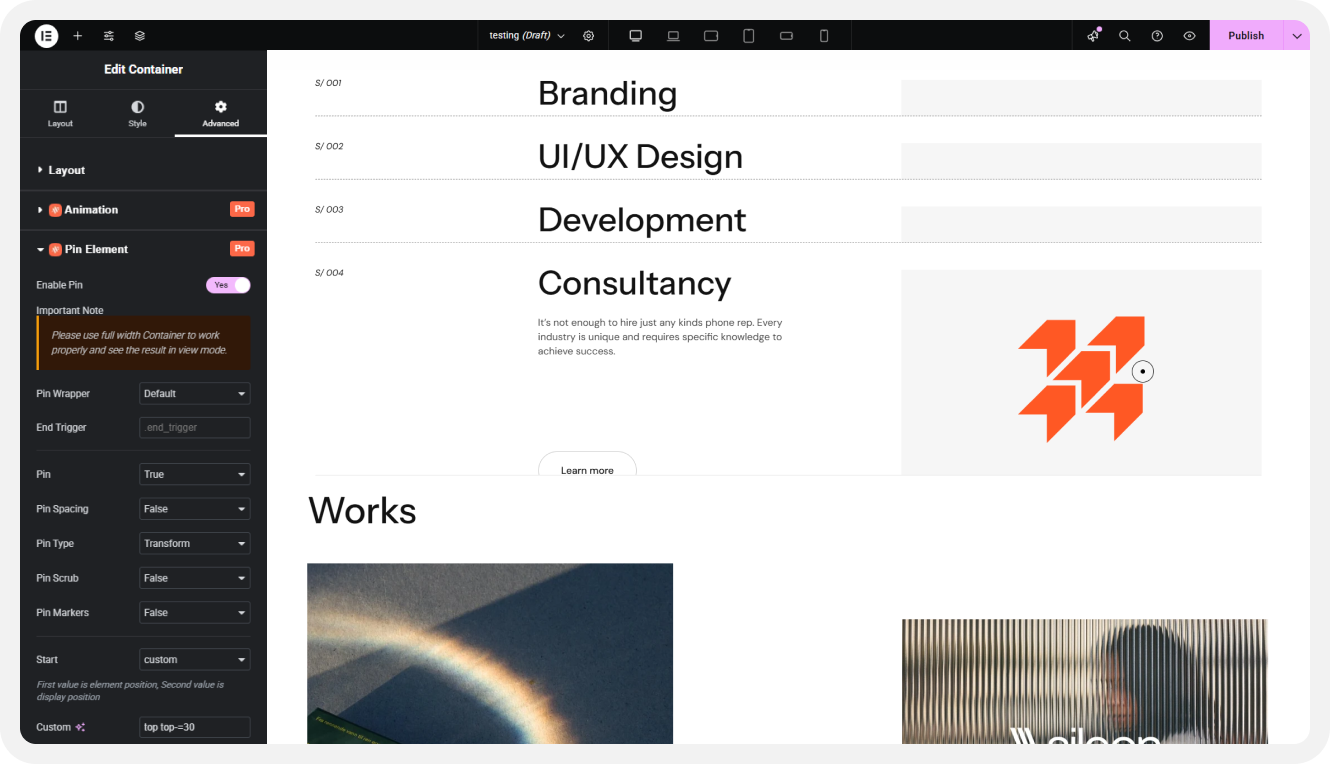The height and width of the screenshot is (764, 1330).
Task: Open the Publish options arrow
Action: tap(1297, 35)
